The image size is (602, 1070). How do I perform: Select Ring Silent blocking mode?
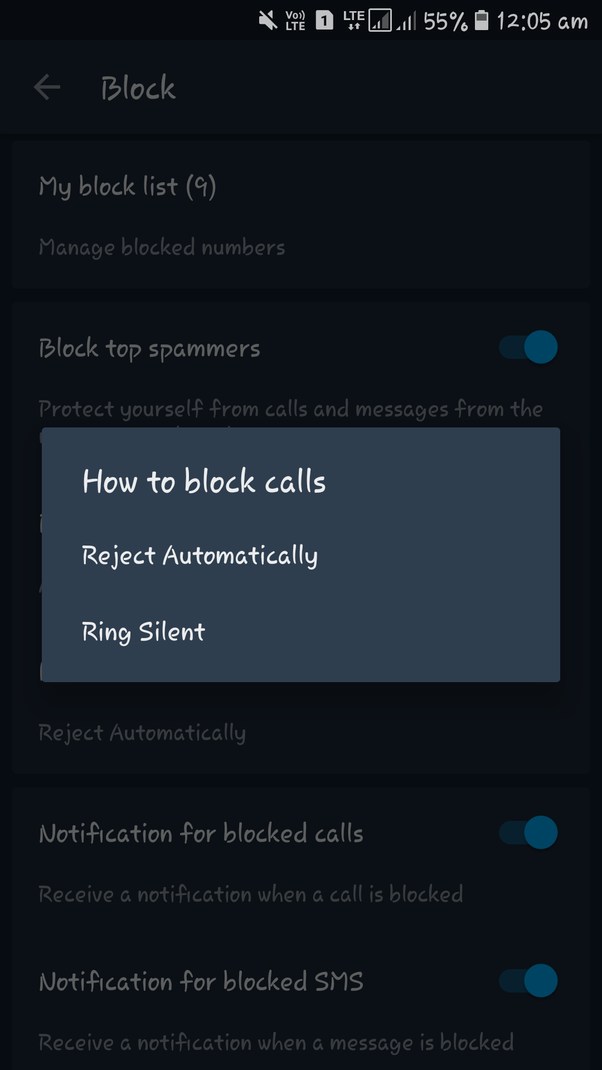coord(143,631)
